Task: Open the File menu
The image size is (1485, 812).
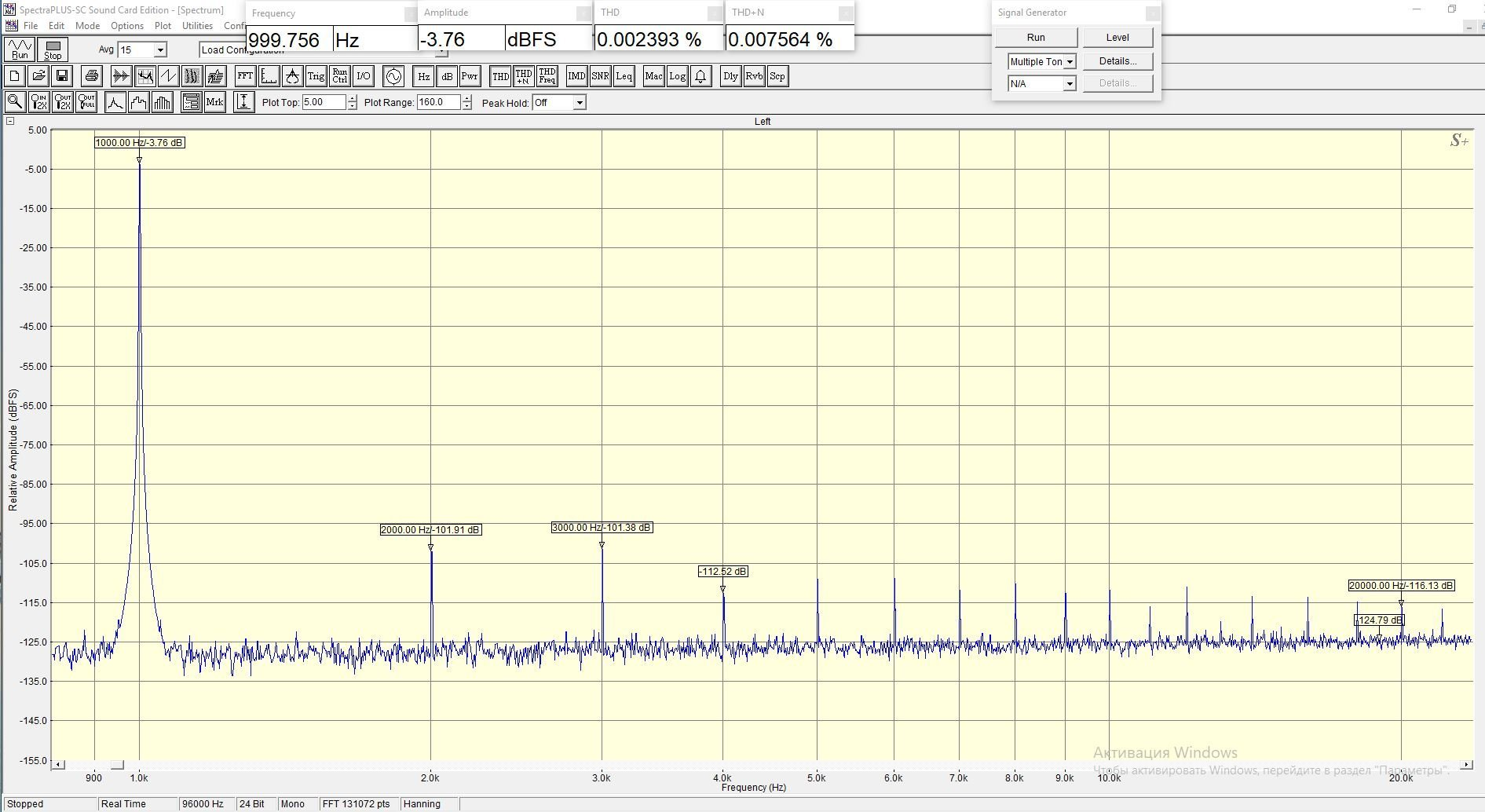Action: [x=31, y=26]
